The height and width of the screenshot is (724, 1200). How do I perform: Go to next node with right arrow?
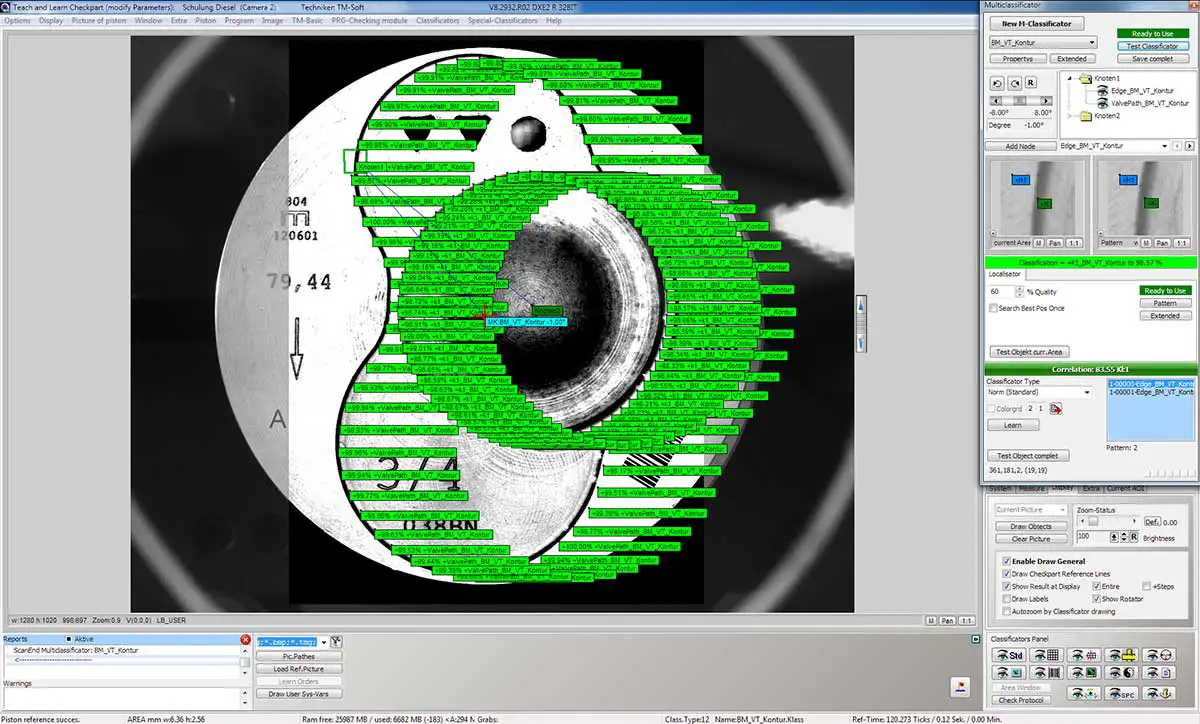[1189, 146]
